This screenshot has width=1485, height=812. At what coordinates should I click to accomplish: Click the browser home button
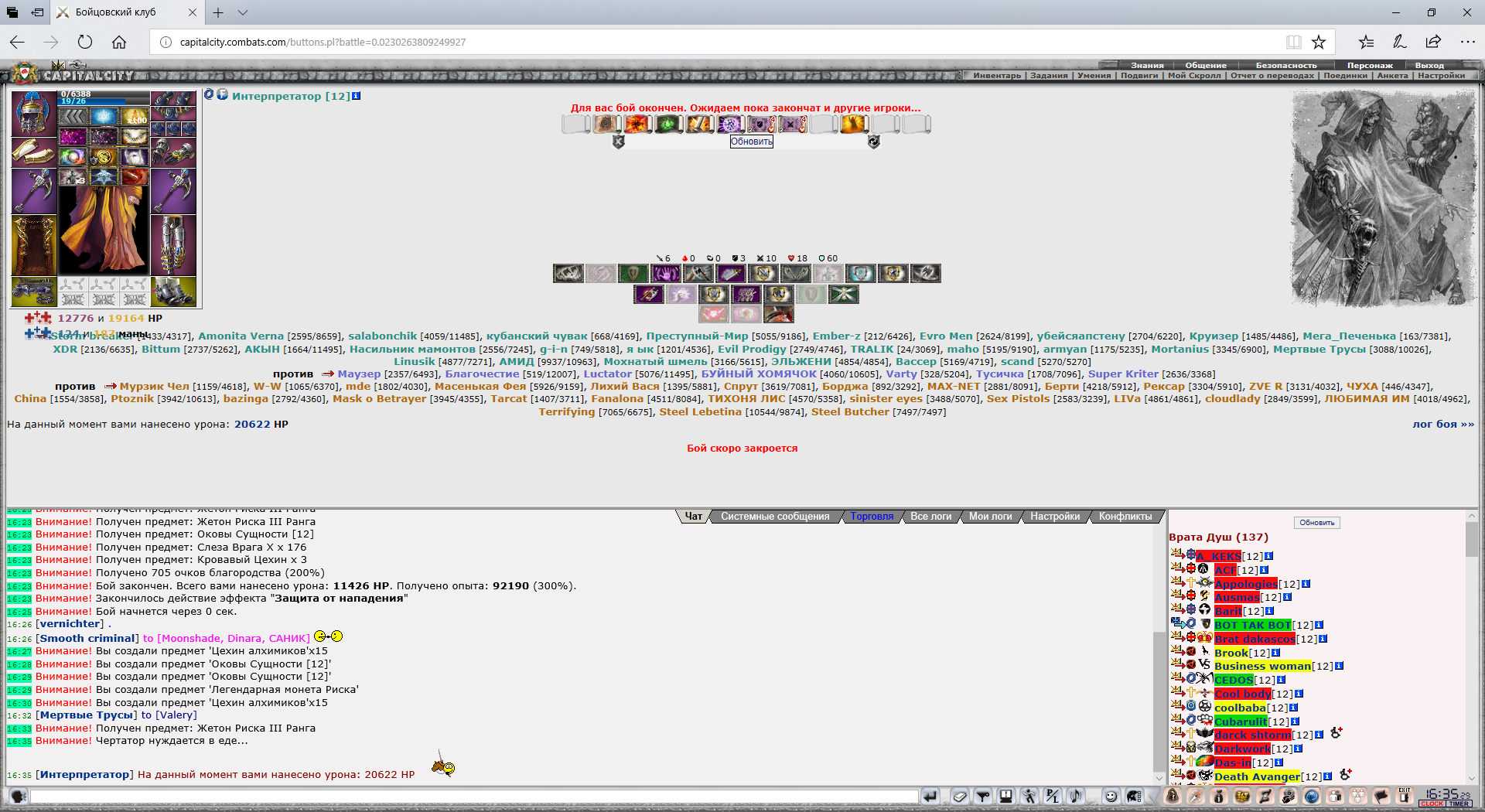click(119, 42)
